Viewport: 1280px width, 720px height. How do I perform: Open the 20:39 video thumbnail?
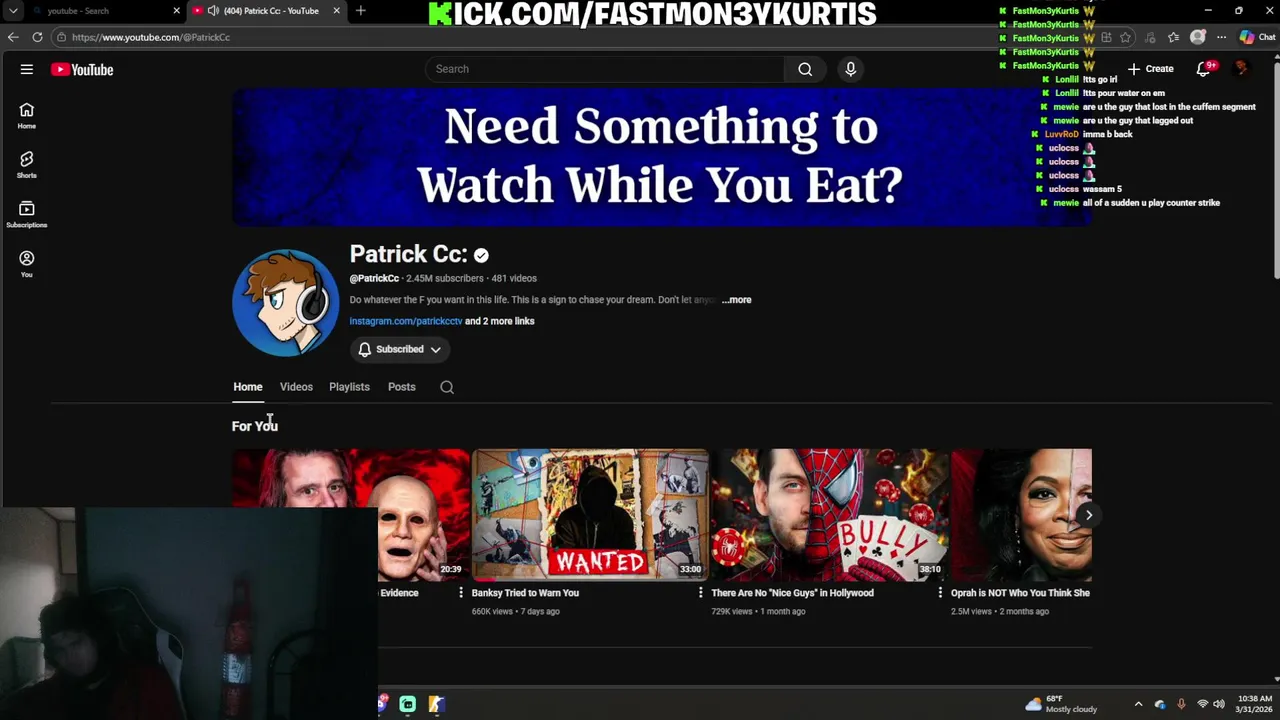pos(351,514)
